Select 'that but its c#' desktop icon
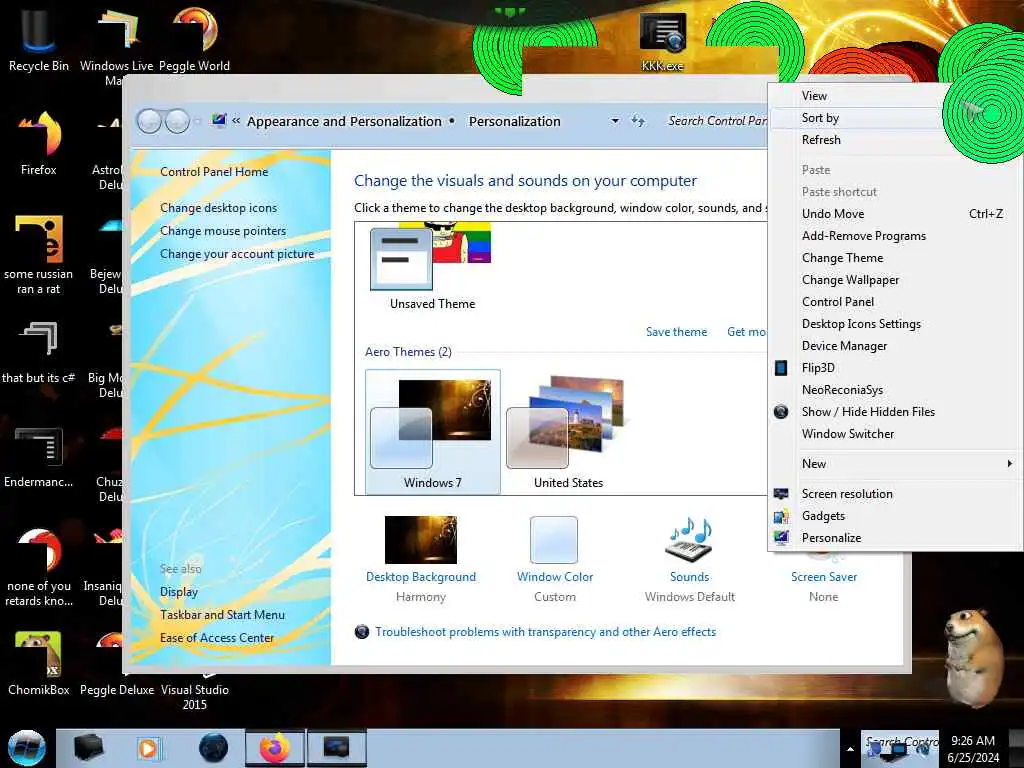 coord(39,353)
